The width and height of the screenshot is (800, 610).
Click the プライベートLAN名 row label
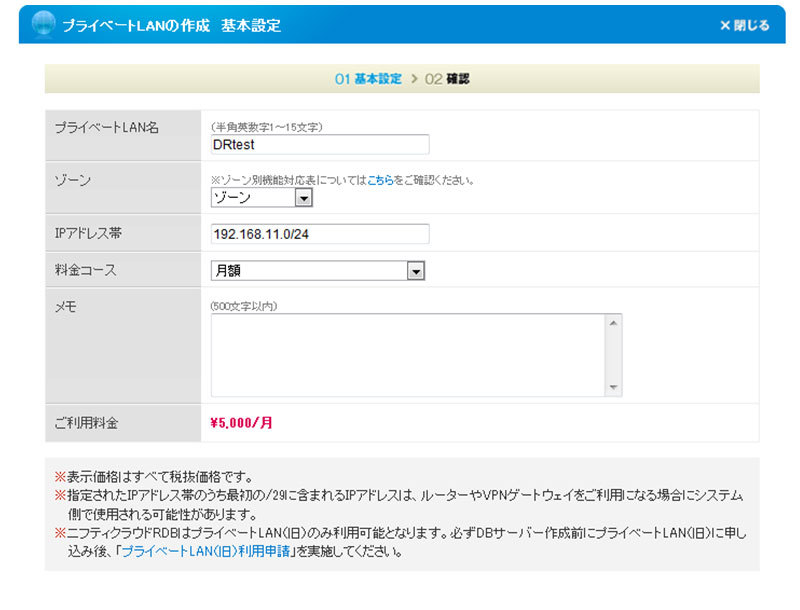tap(107, 127)
